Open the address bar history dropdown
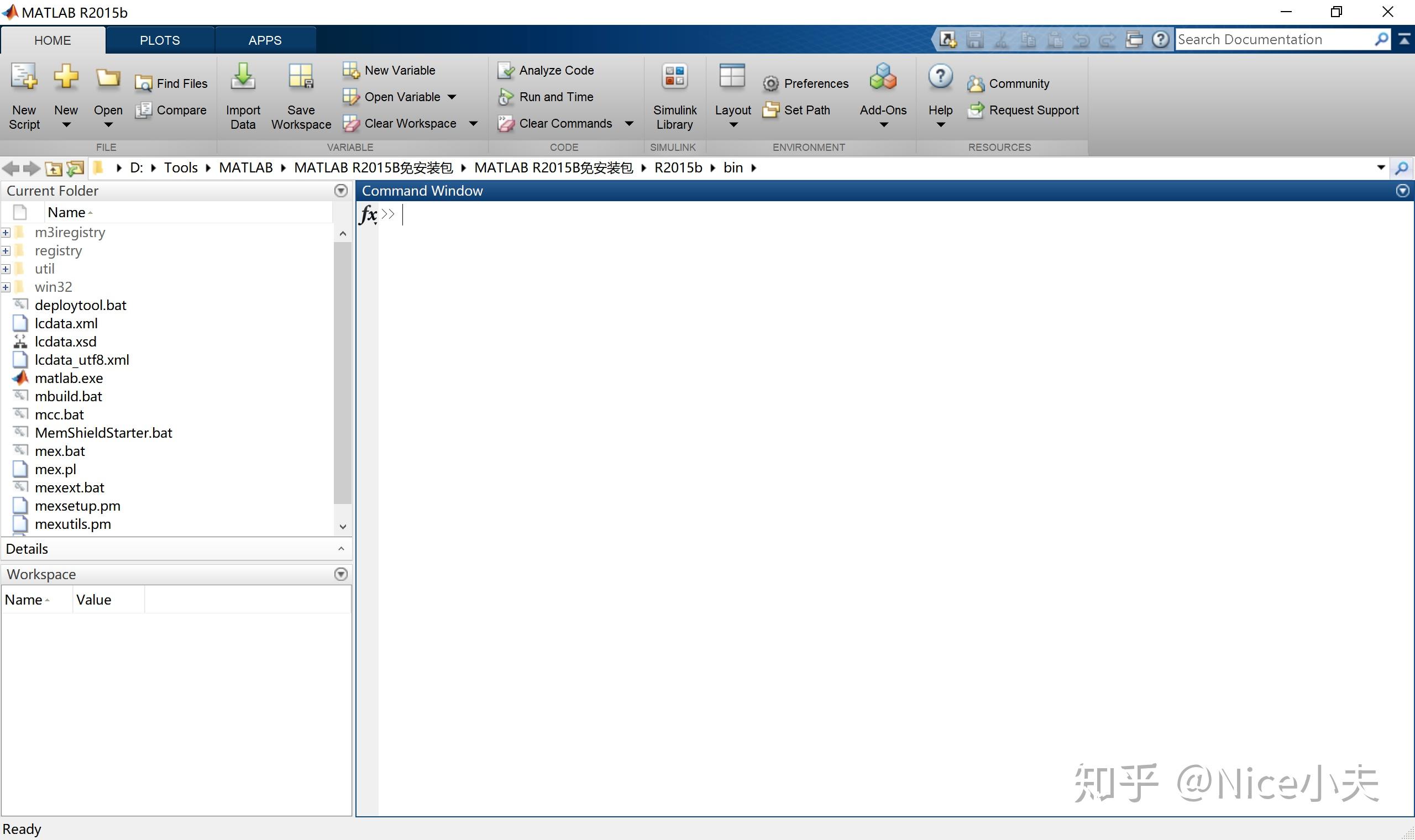The width and height of the screenshot is (1415, 840). point(1381,167)
